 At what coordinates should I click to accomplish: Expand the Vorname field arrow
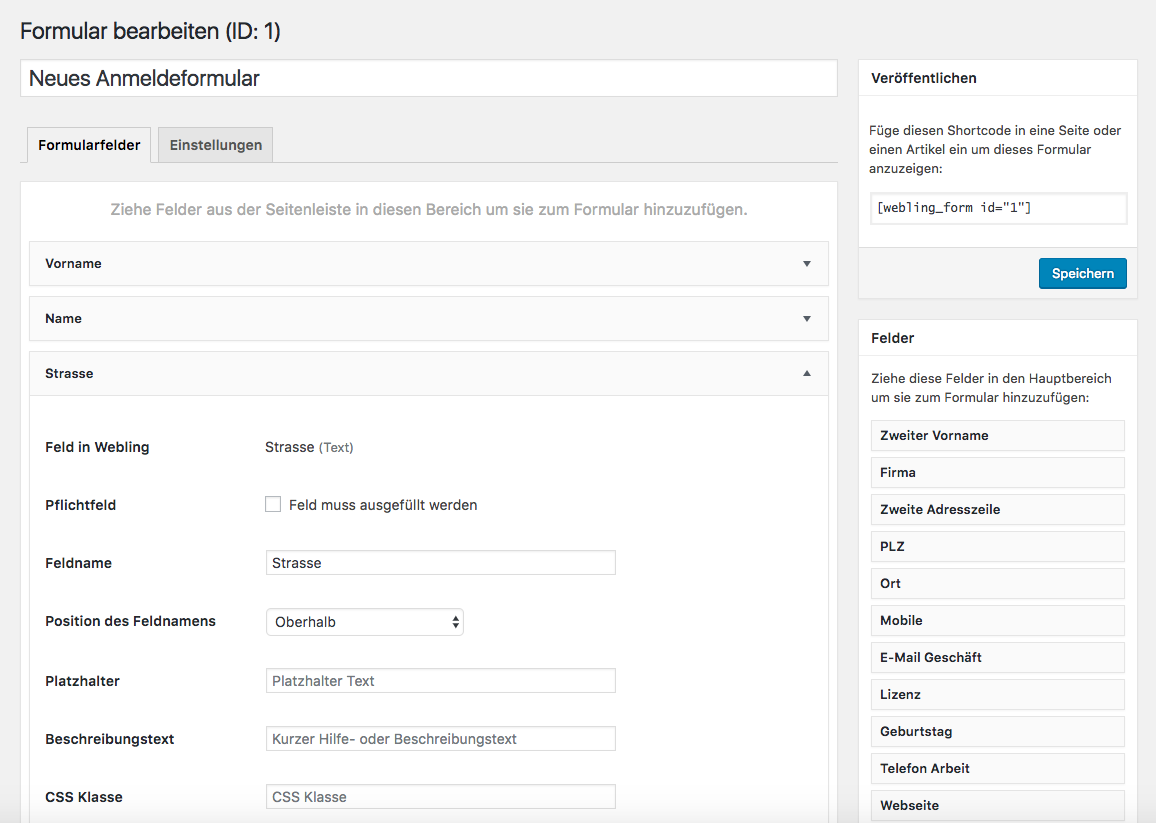click(x=806, y=264)
